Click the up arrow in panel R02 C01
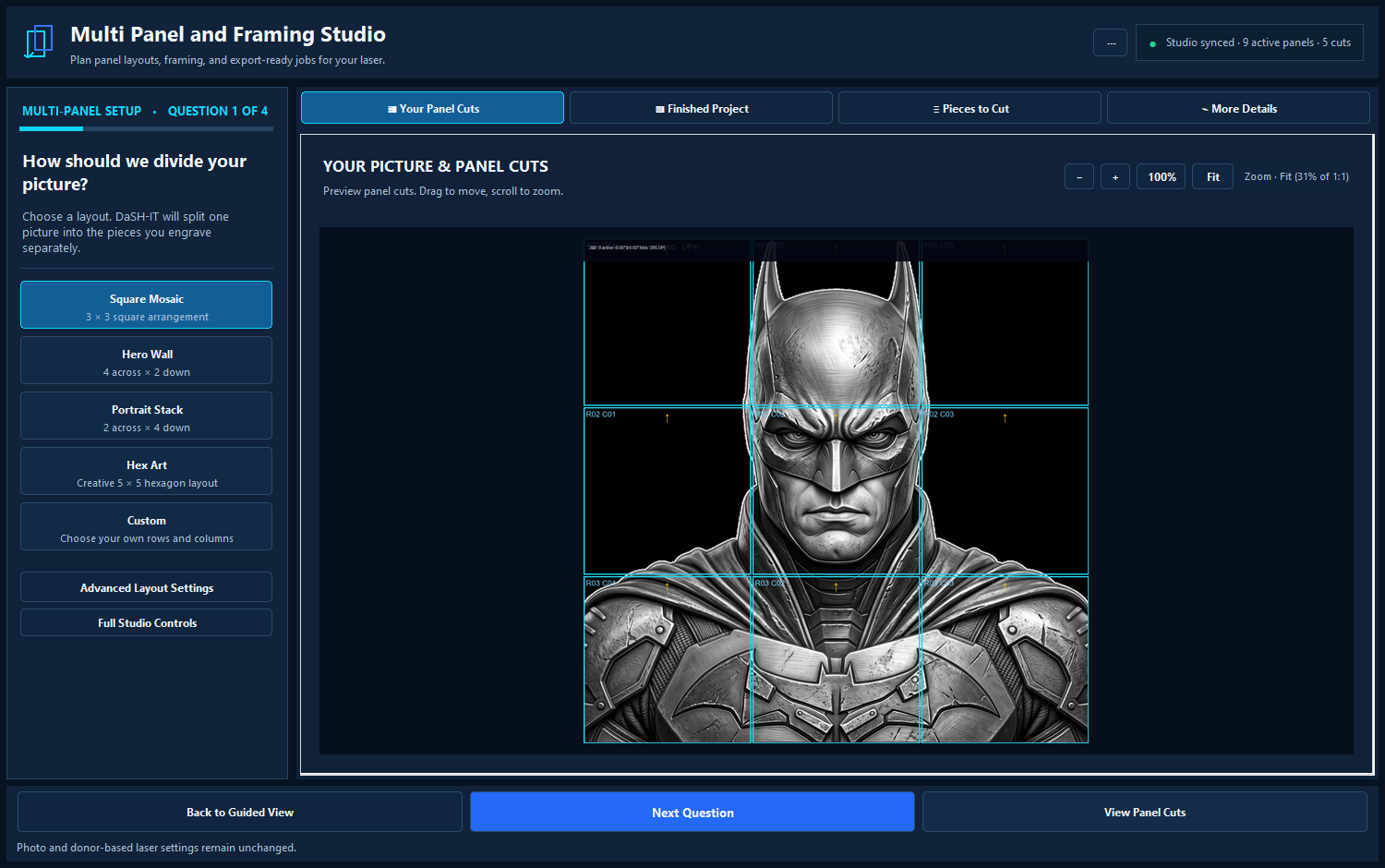Screen dimensions: 1385x868 (x=667, y=418)
